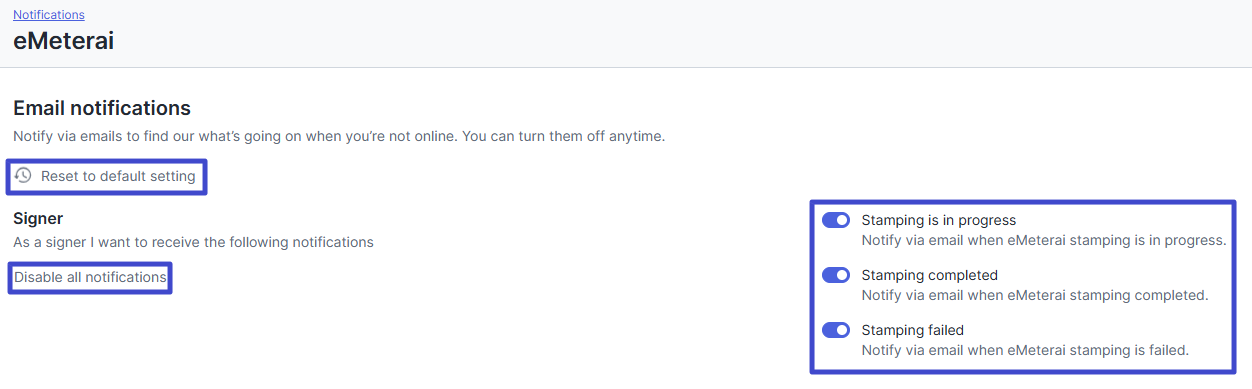The image size is (1252, 389).
Task: Click the stamping is failed email description
Action: tap(1025, 350)
